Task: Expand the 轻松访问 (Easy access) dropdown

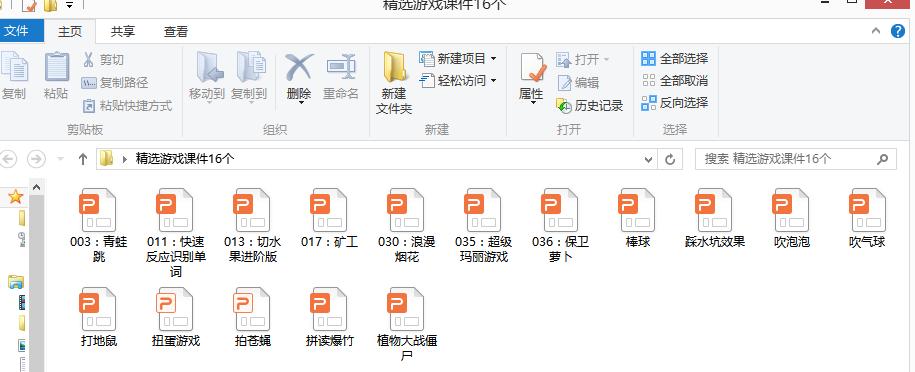Action: click(x=494, y=81)
